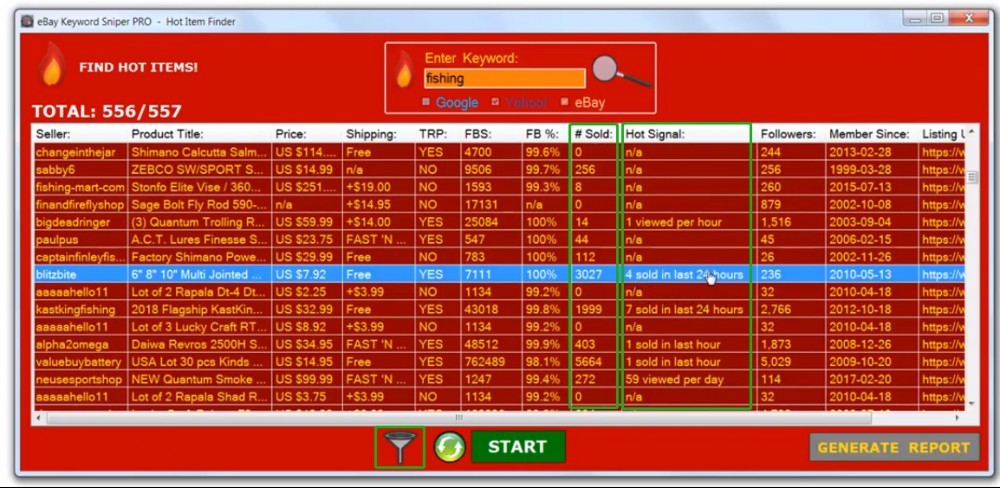The height and width of the screenshot is (488, 1000).
Task: Select the row for seller finandfireflyshop
Action: 499,205
